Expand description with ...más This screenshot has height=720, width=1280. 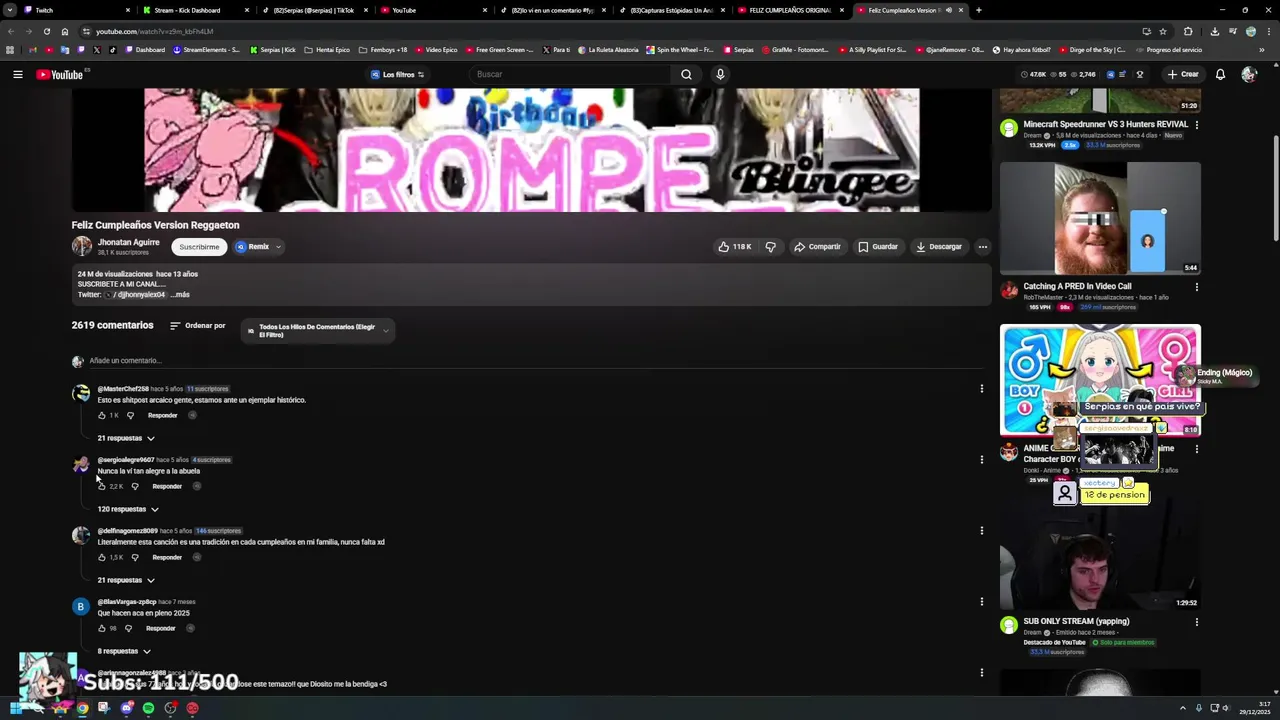pos(180,295)
